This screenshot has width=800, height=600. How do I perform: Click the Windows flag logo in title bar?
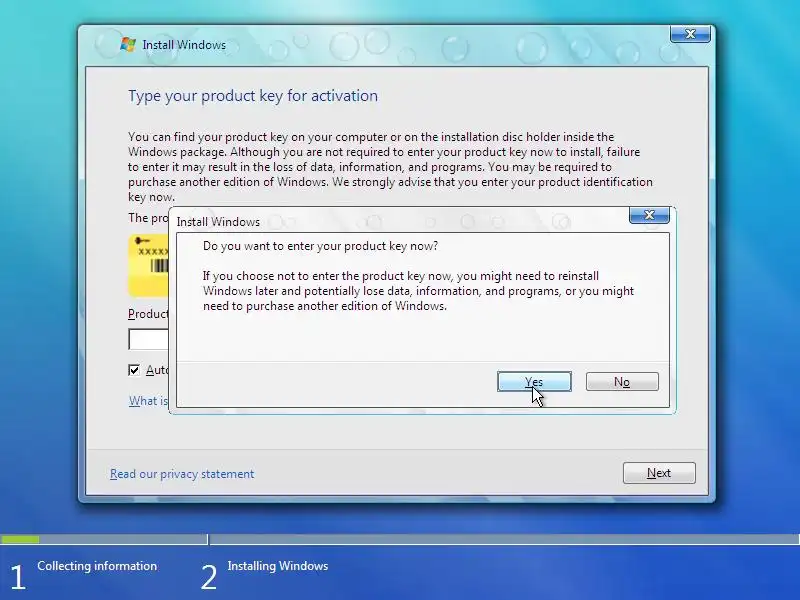tap(128, 44)
